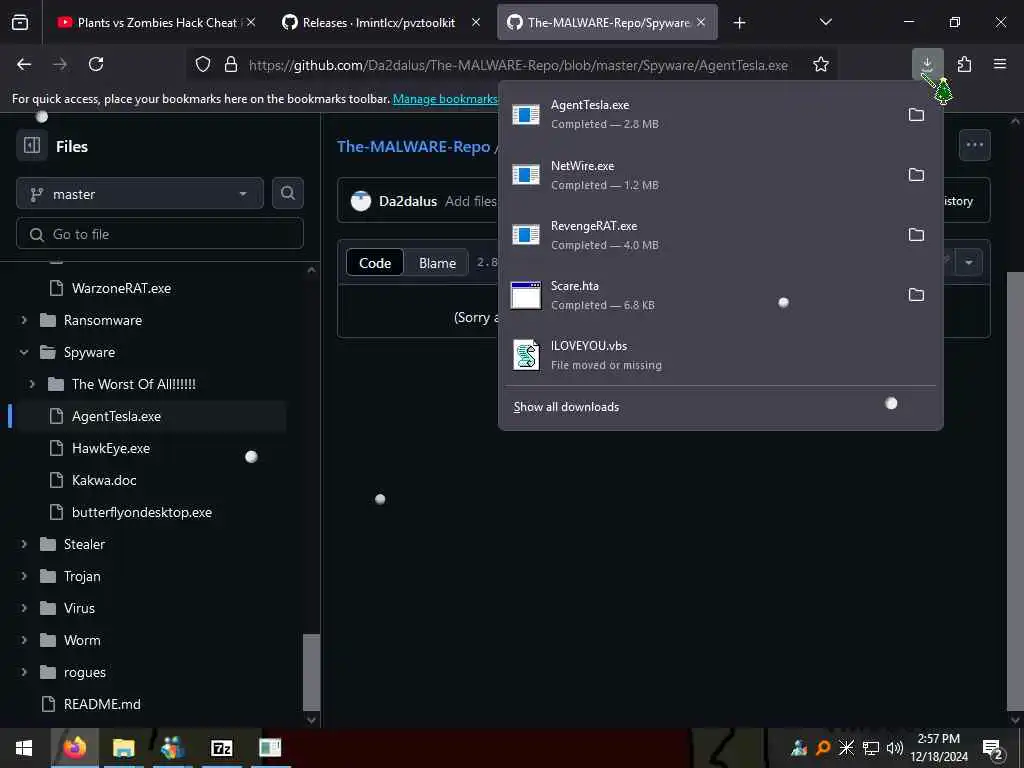
Task: Collapse the GitHub file tree side panel
Action: [32, 145]
